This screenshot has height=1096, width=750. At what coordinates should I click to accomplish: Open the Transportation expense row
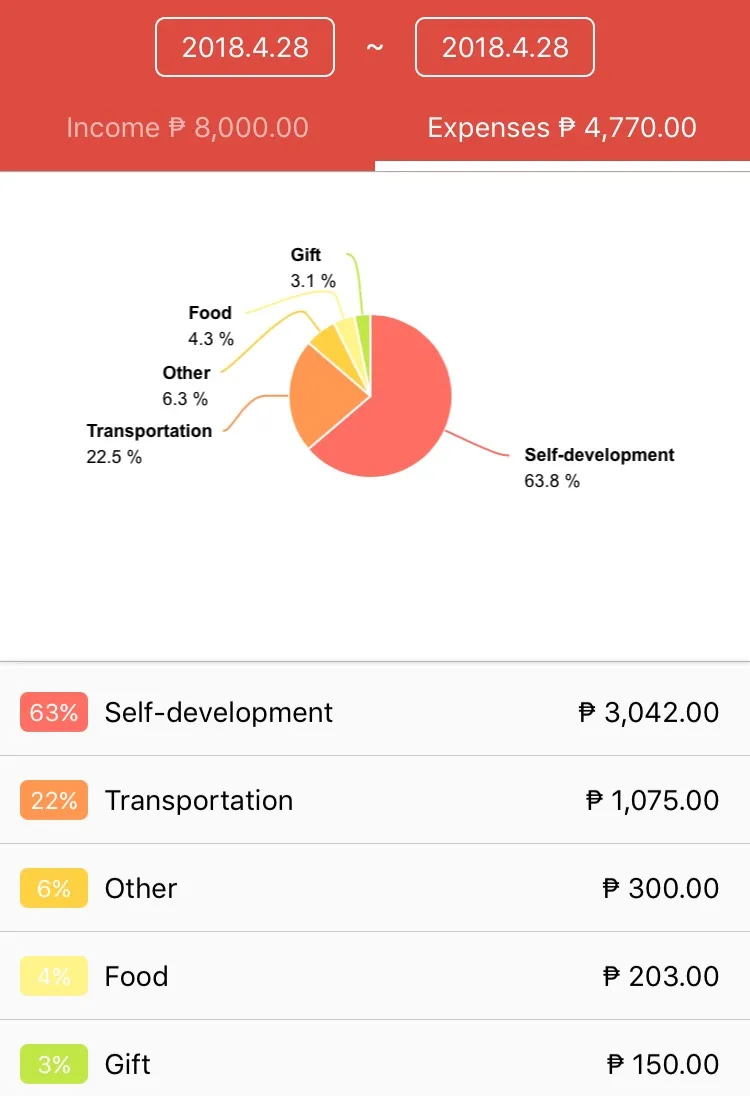[x=375, y=800]
